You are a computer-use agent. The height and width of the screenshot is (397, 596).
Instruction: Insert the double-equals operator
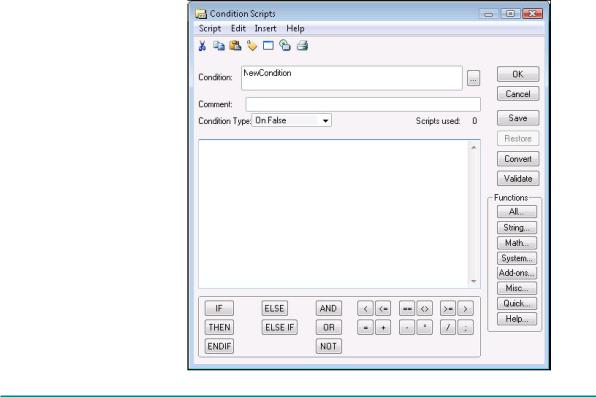tap(407, 309)
